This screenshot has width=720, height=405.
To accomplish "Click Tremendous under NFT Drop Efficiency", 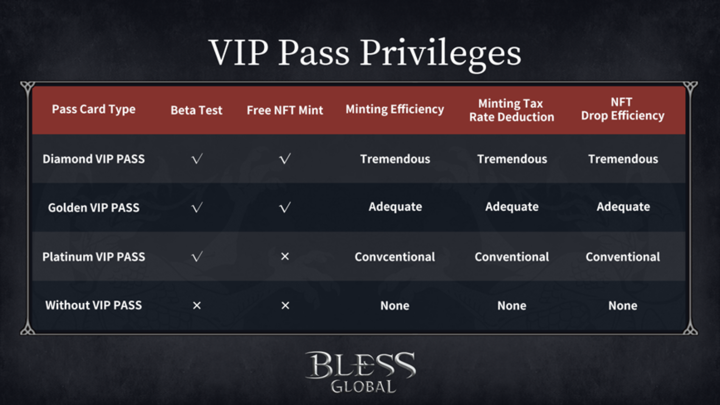I will click(x=623, y=159).
